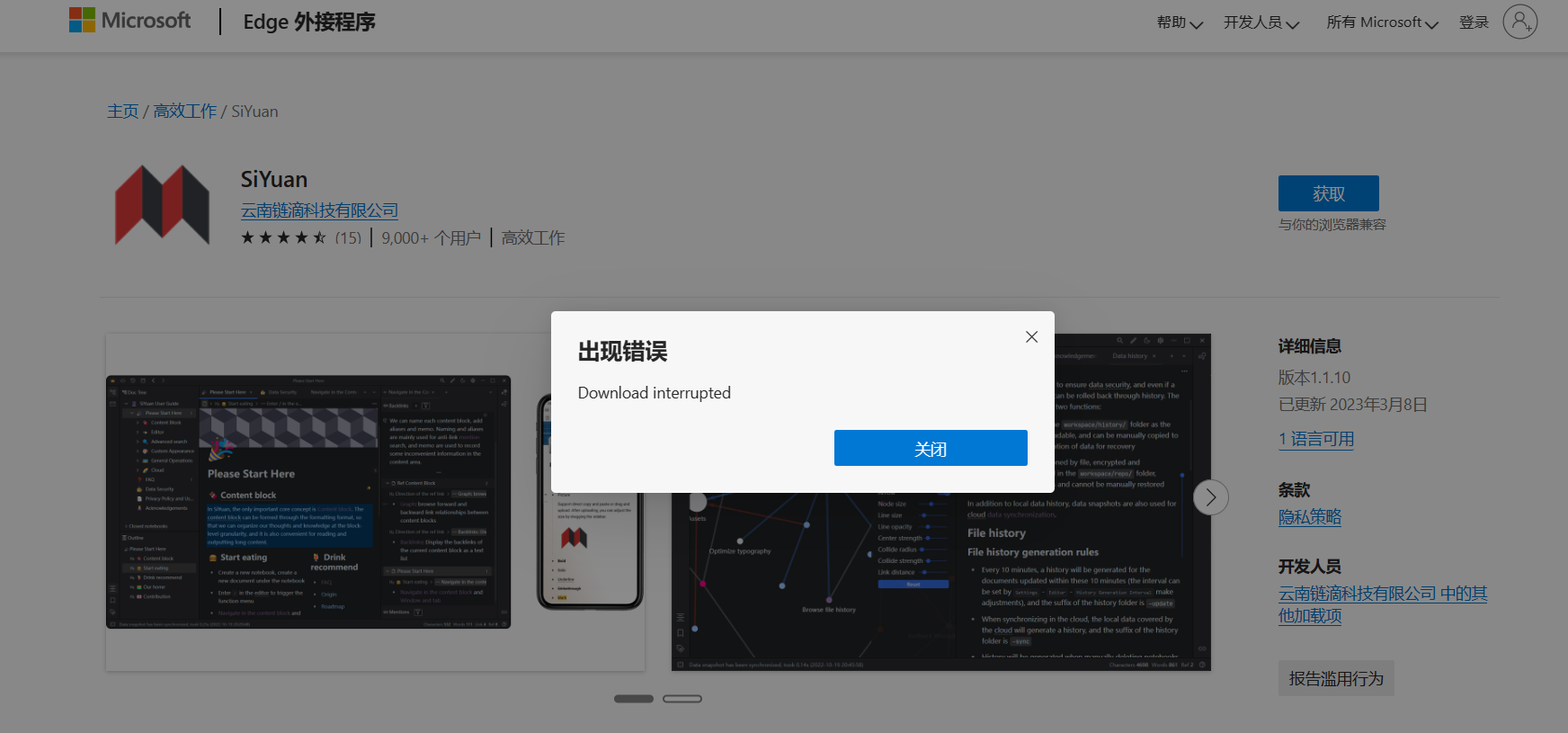Go to 主页 breadcrumb link
Screen dimensions: 1568x733
123,112
